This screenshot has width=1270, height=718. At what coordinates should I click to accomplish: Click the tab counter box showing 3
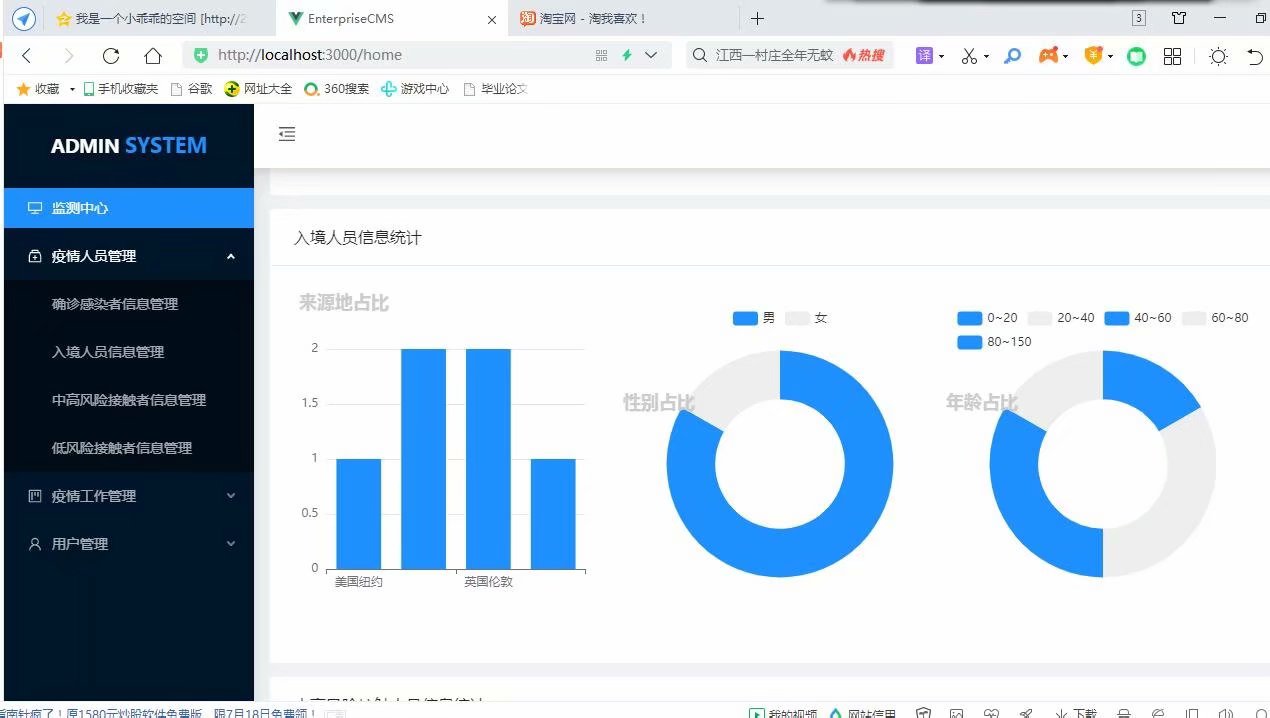[1139, 18]
